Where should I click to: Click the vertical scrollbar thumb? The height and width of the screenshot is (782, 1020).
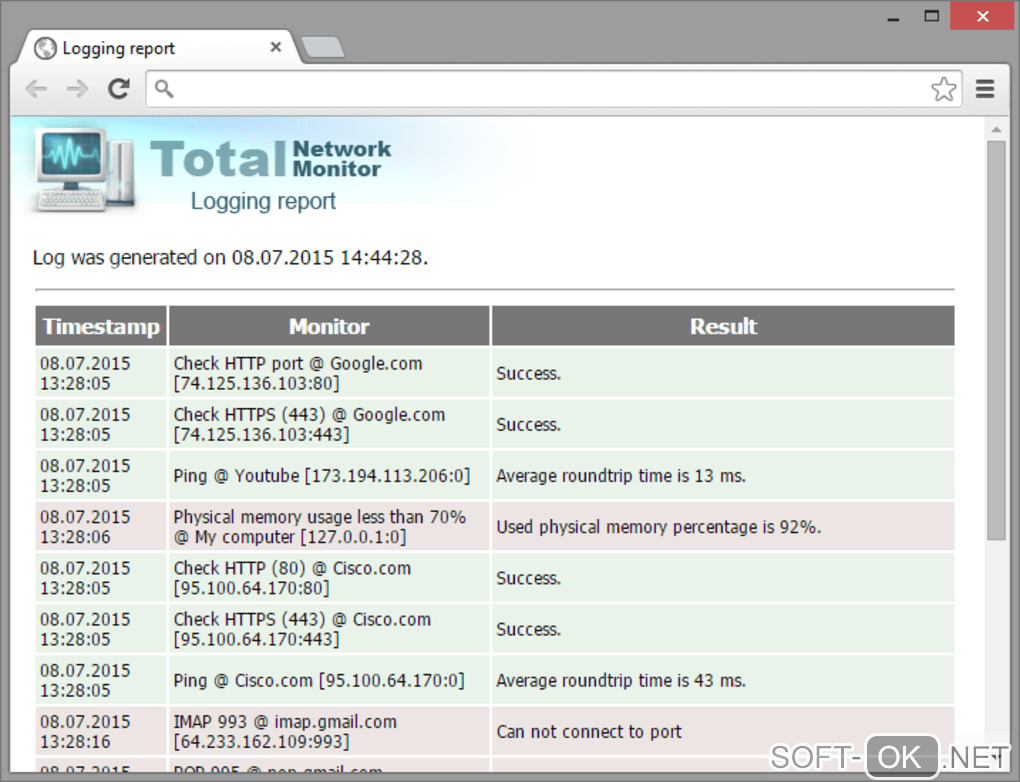[996, 340]
